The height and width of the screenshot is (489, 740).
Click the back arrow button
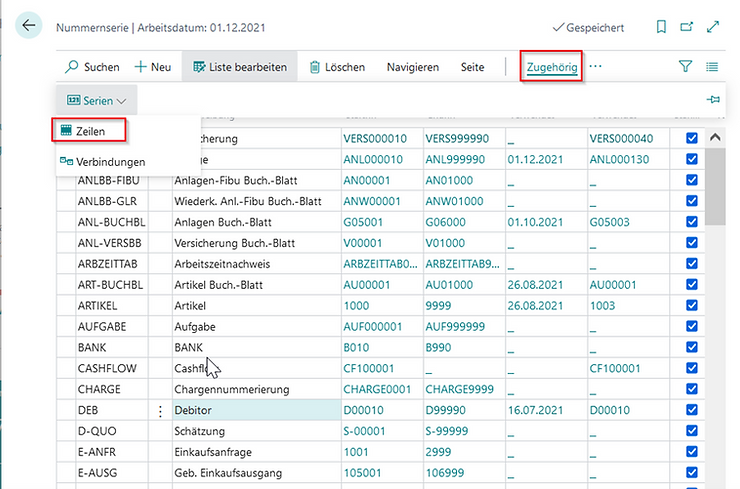[x=28, y=27]
